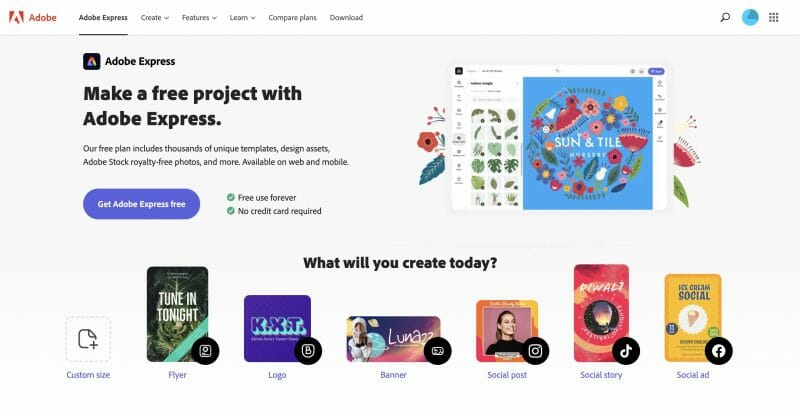Open the apps grid launcher icon

(773, 17)
